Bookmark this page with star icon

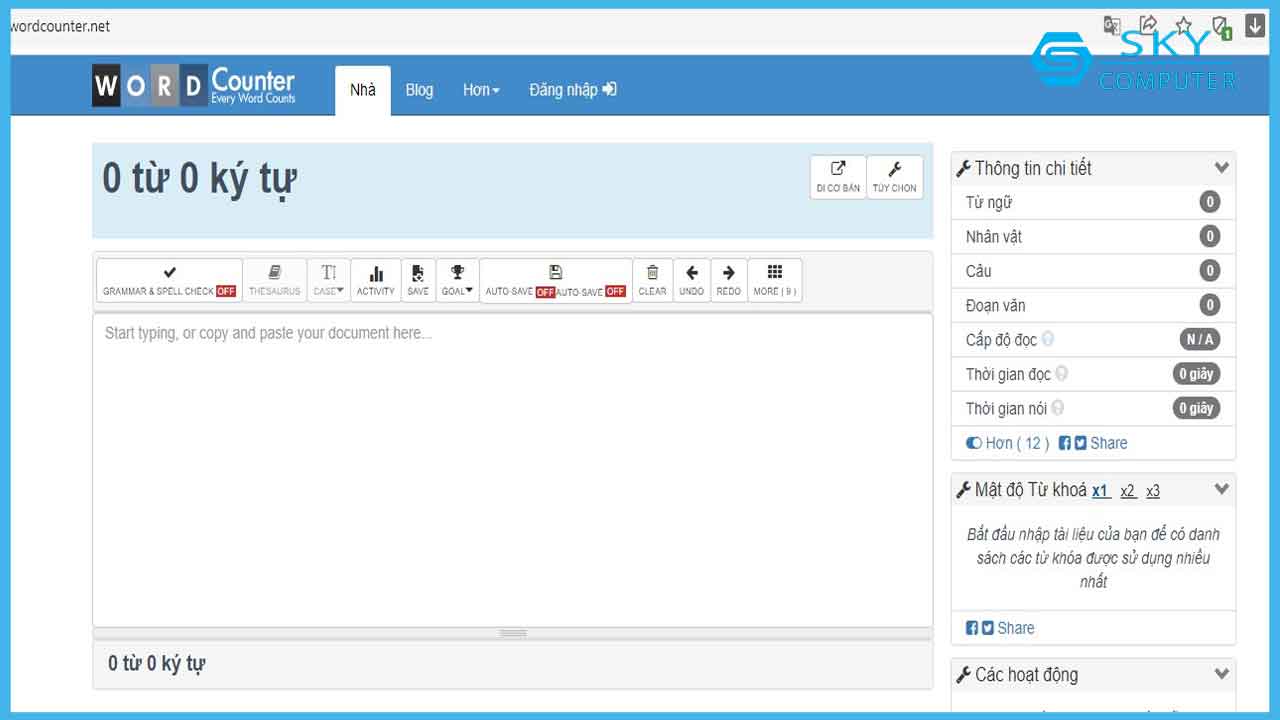pyautogui.click(x=1184, y=26)
